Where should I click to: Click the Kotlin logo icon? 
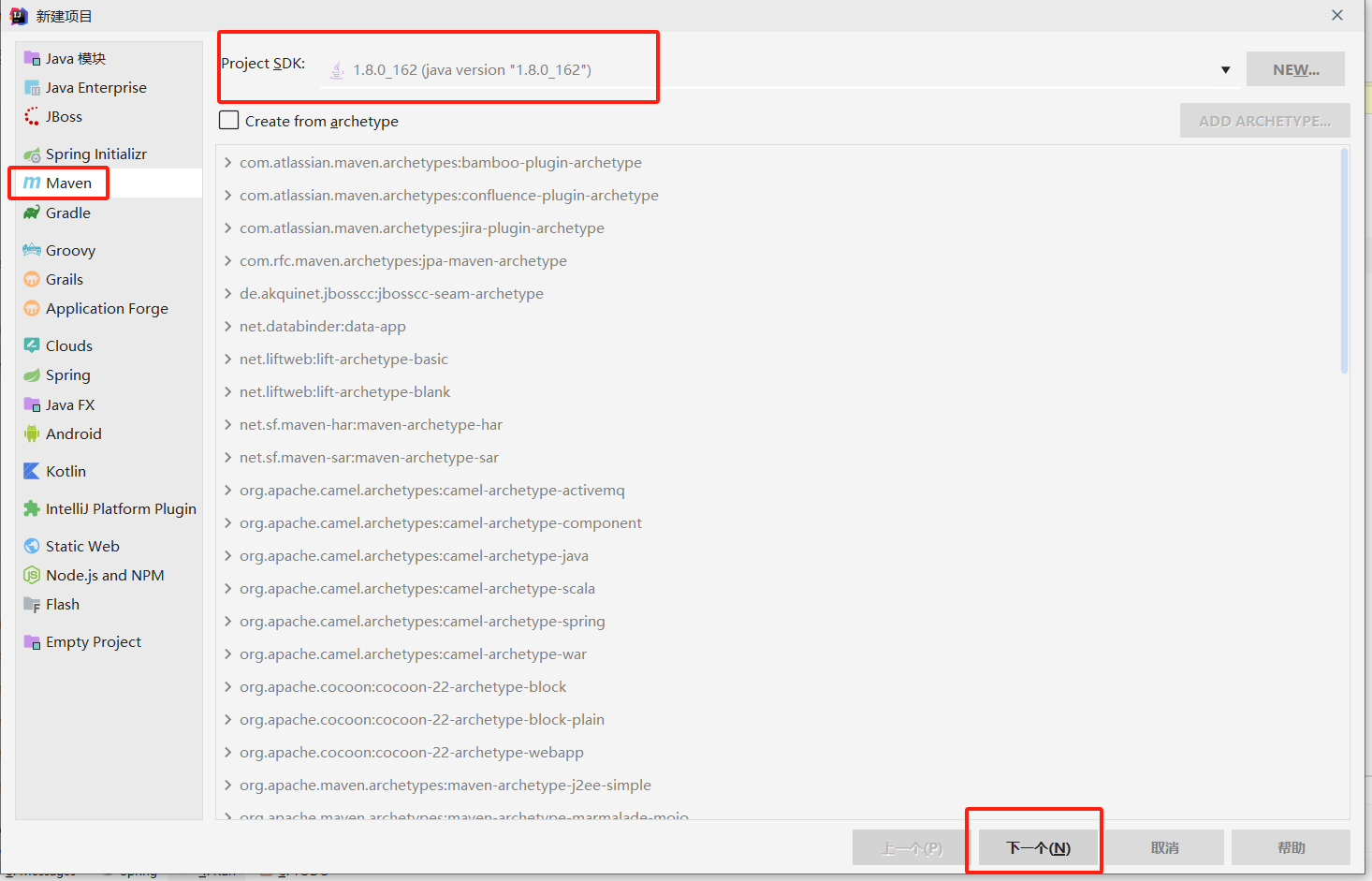(x=32, y=471)
